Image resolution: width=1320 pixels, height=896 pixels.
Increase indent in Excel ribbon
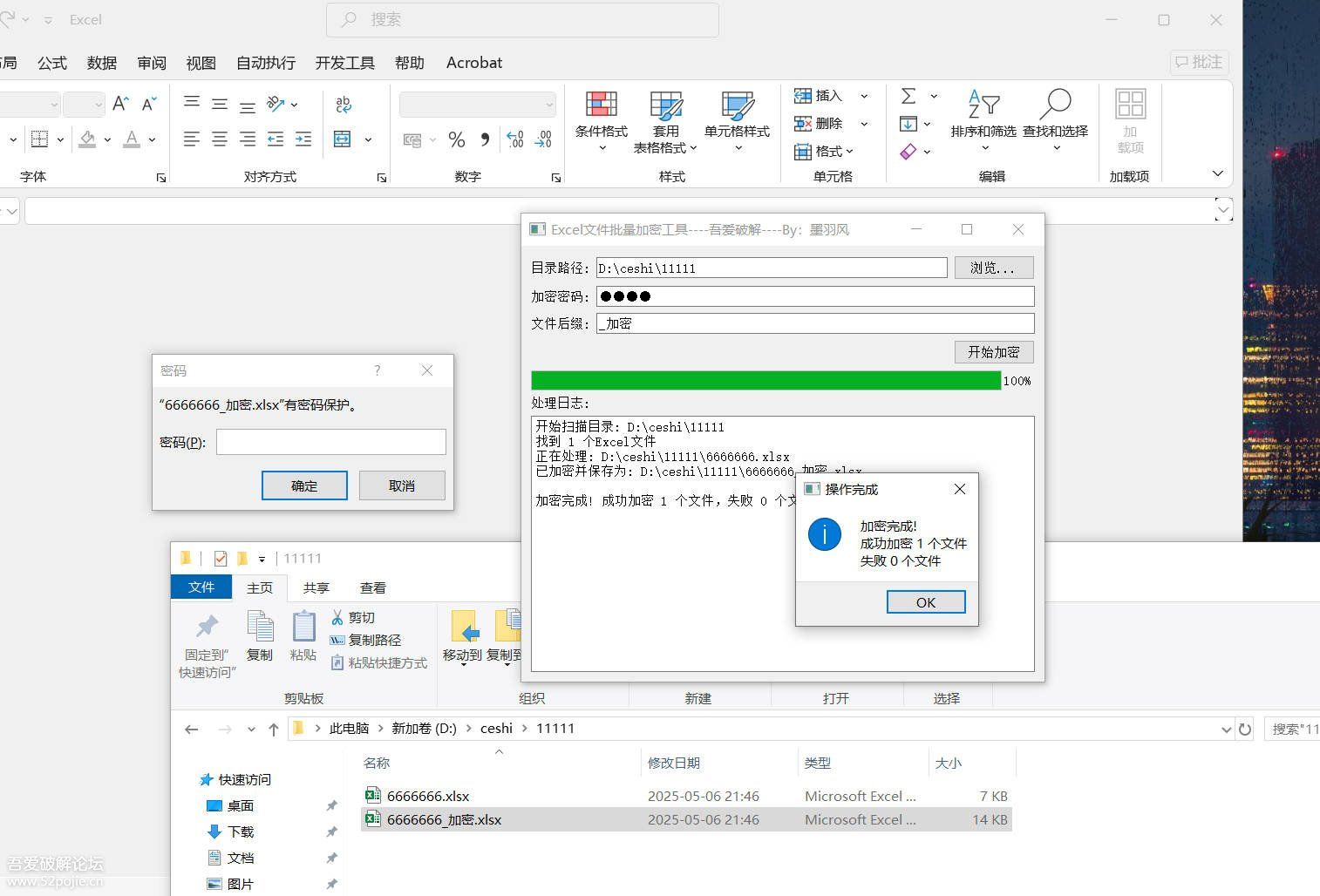pyautogui.click(x=303, y=139)
